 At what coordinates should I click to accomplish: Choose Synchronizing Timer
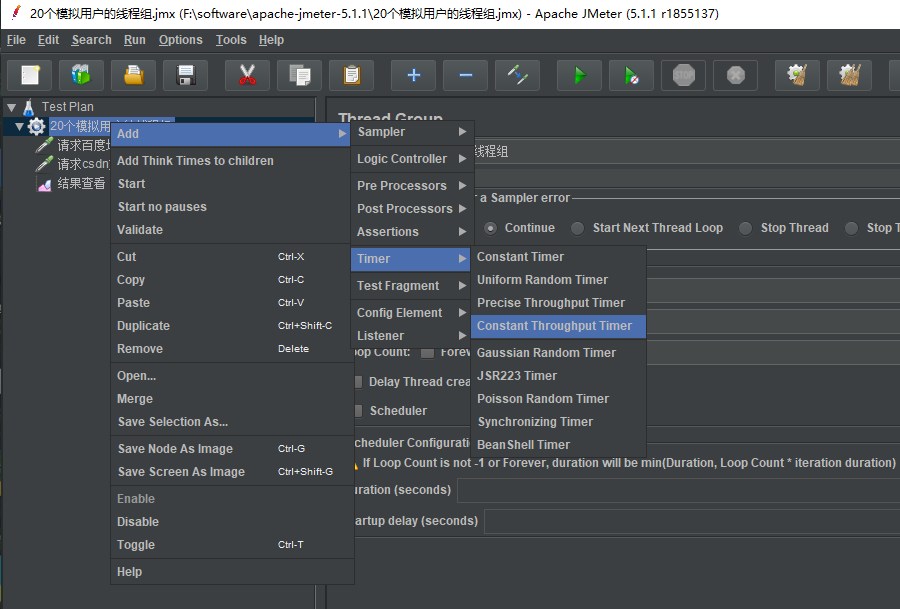click(558, 422)
